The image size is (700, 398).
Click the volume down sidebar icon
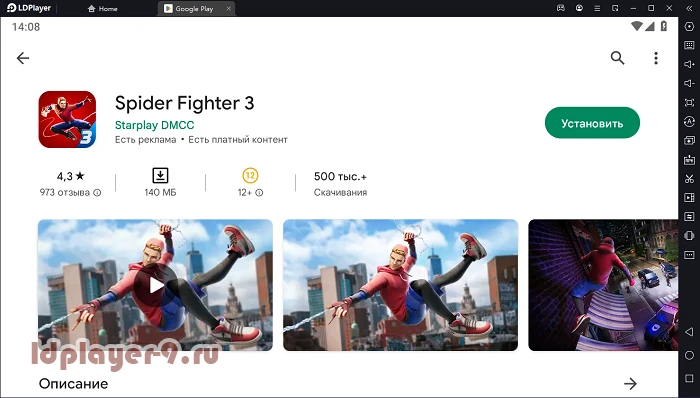coord(689,83)
